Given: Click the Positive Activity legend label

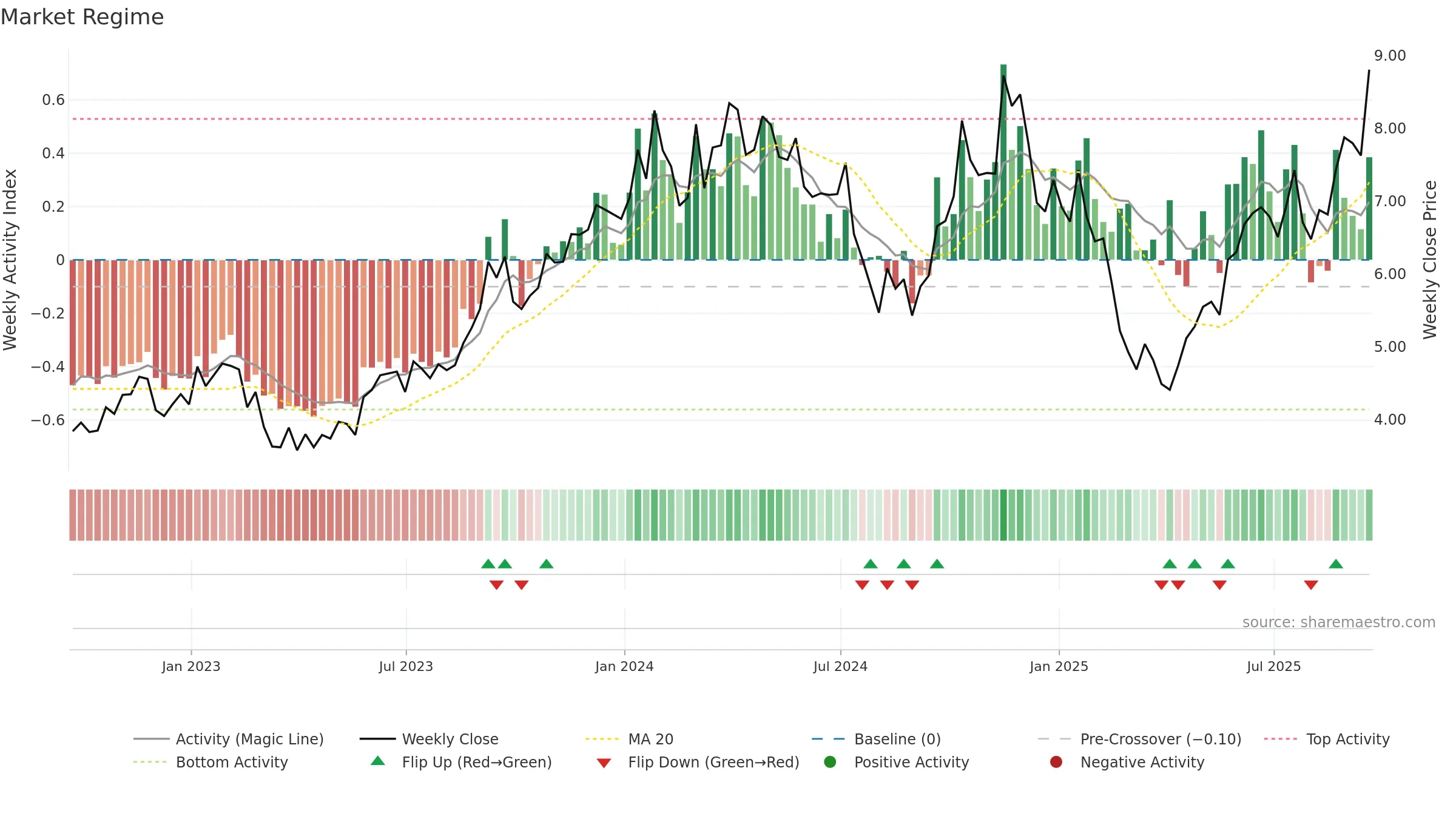Looking at the screenshot, I should click(x=912, y=762).
